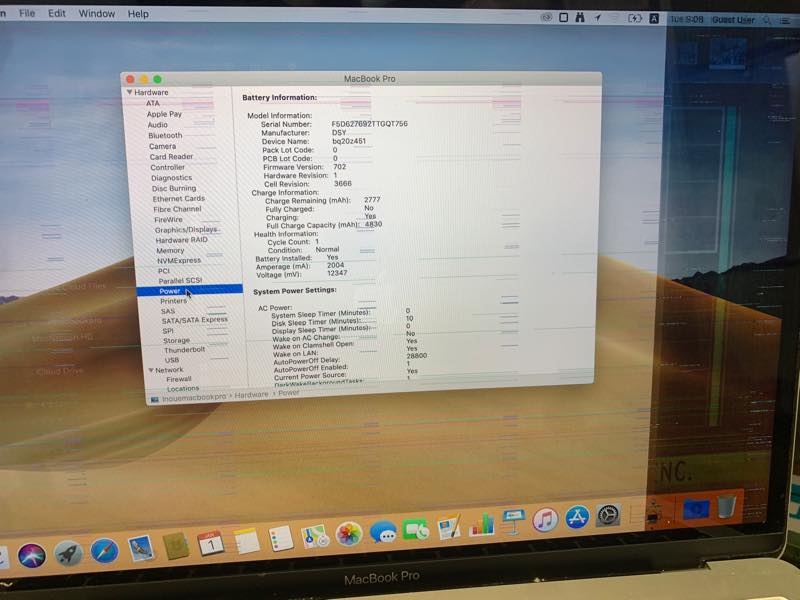Select Parallel SCSI in sidebar
Screen dimensions: 800x600
pyautogui.click(x=180, y=281)
